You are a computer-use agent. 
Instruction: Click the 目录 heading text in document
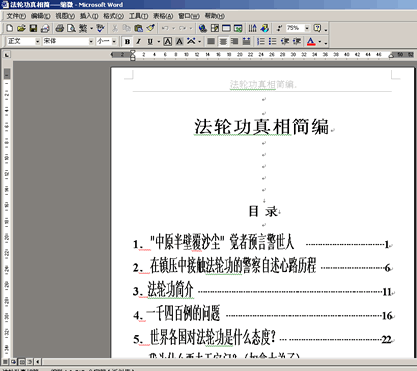click(263, 211)
